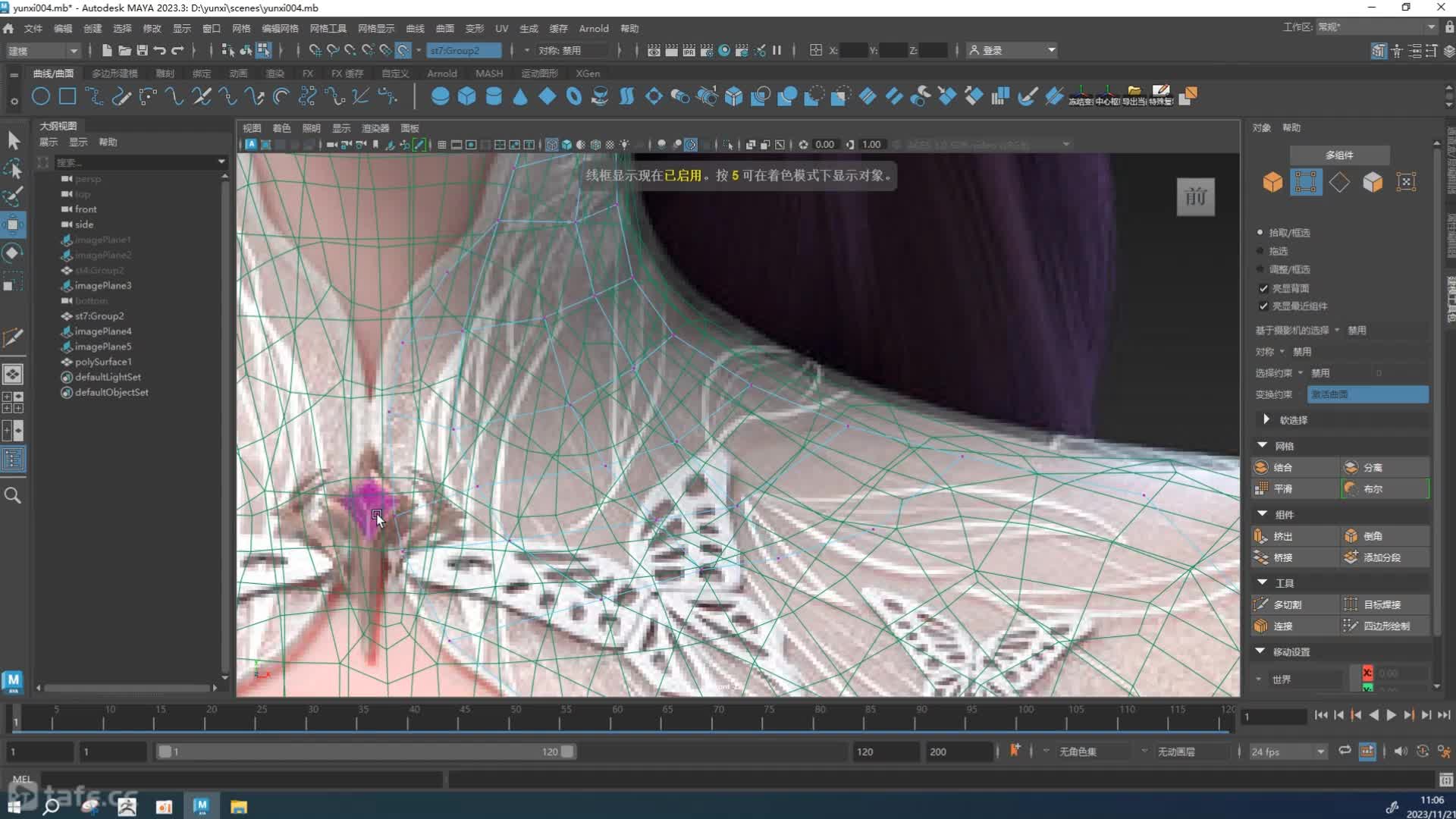Save scene with the floppy disk icon

pyautogui.click(x=142, y=50)
